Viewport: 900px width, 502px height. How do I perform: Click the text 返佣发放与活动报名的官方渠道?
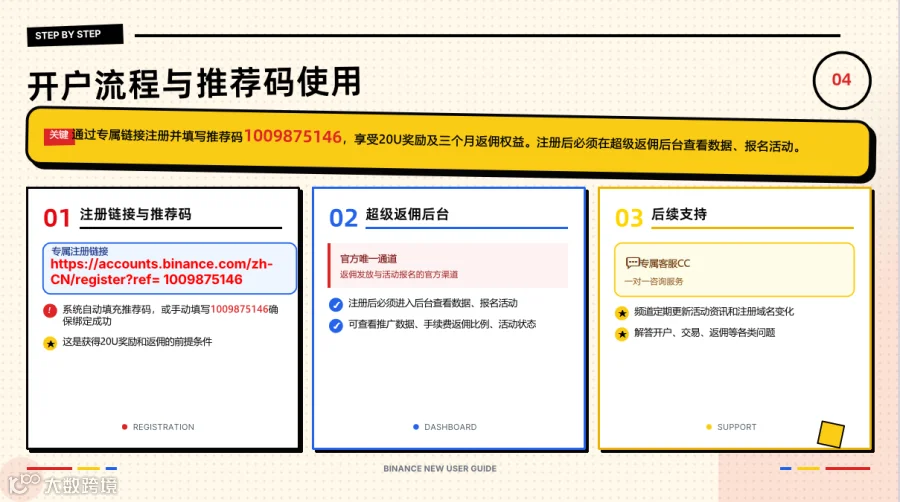coord(399,274)
